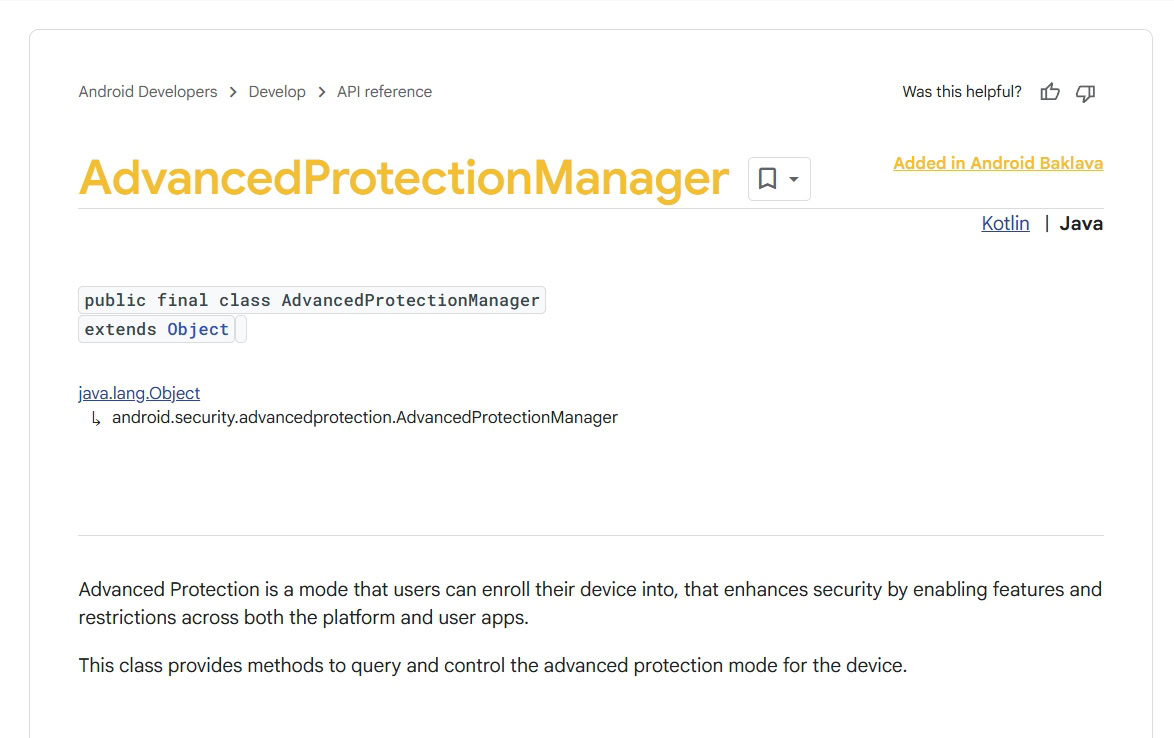Click the Was this helpful label

click(962, 92)
